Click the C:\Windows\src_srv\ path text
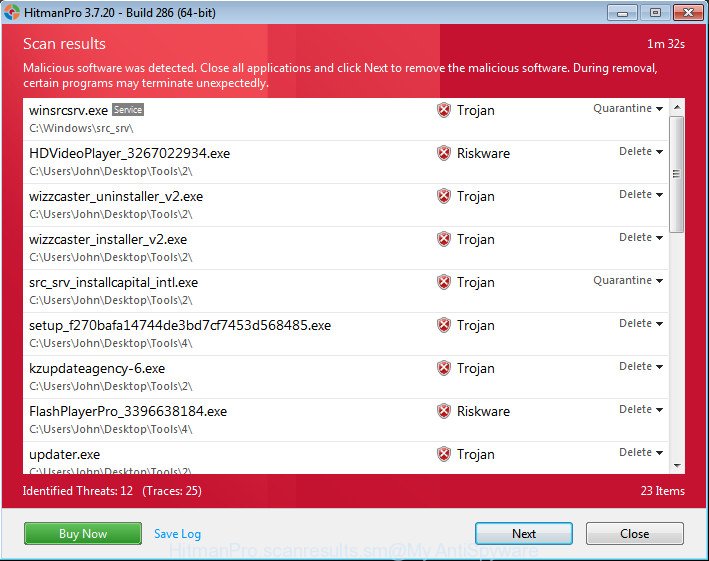The image size is (709, 561). pos(81,128)
